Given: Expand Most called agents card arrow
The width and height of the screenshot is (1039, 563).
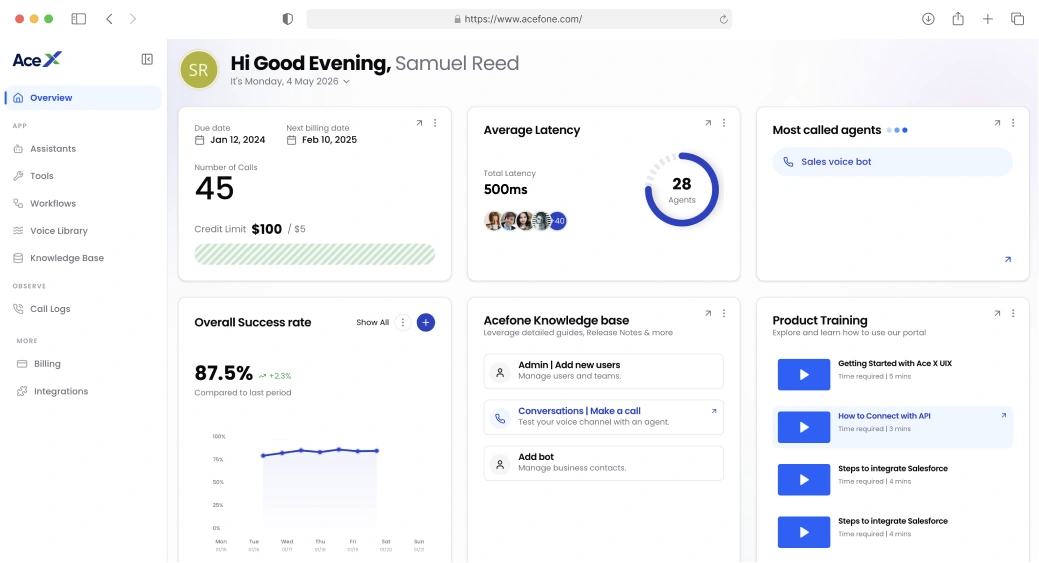Looking at the screenshot, I should tap(997, 123).
